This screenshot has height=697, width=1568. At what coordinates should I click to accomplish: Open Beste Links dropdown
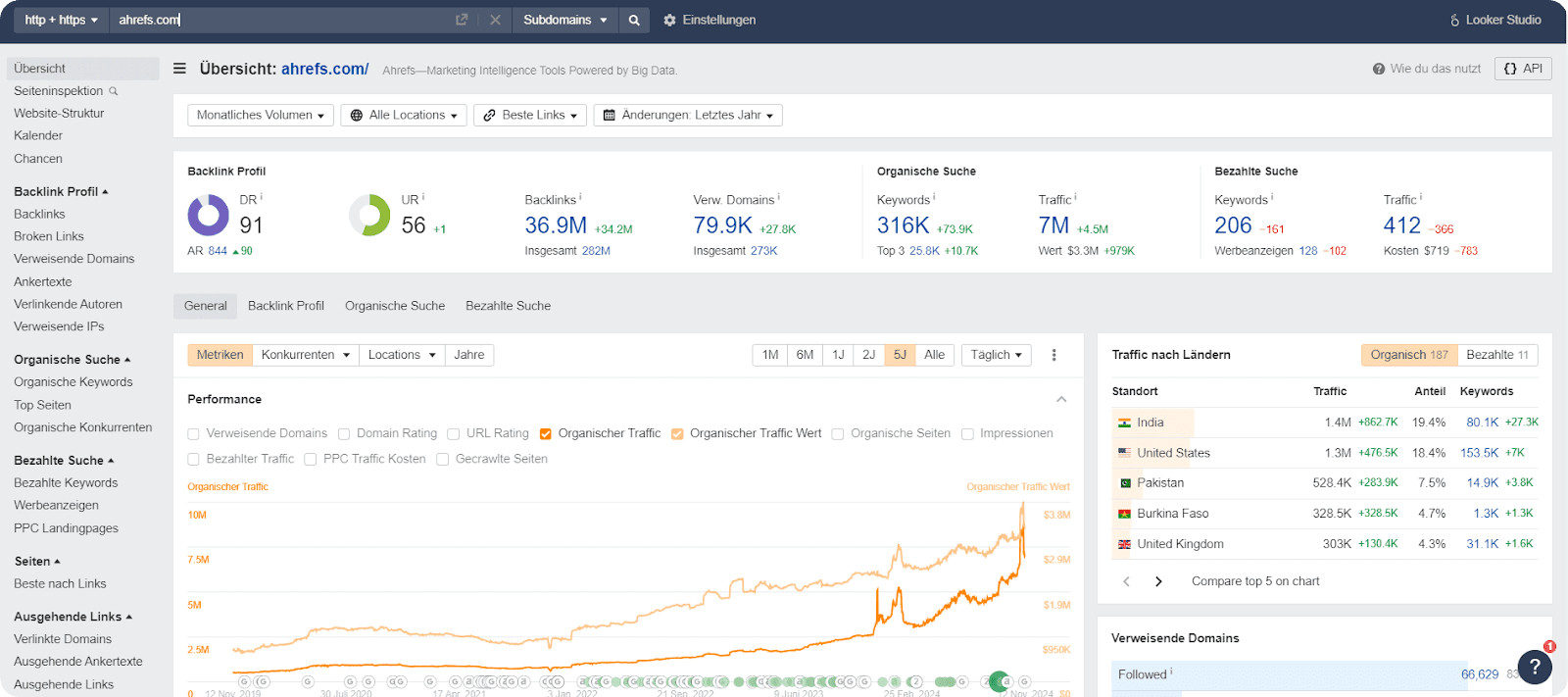(x=530, y=116)
